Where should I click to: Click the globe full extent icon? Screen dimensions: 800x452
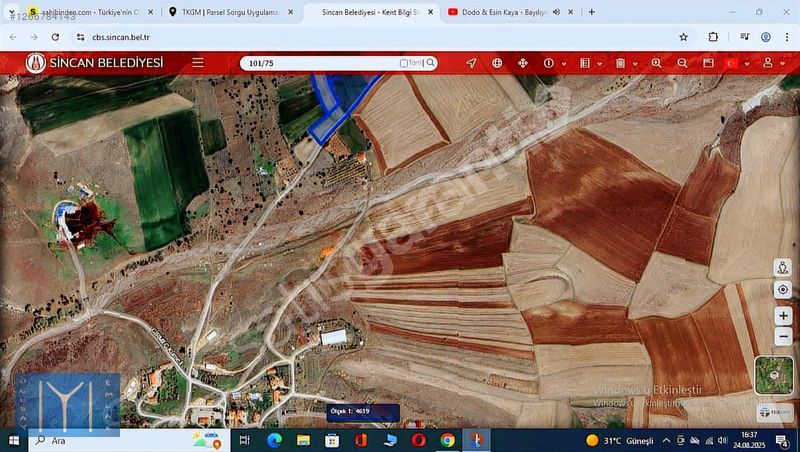pyautogui.click(x=497, y=63)
